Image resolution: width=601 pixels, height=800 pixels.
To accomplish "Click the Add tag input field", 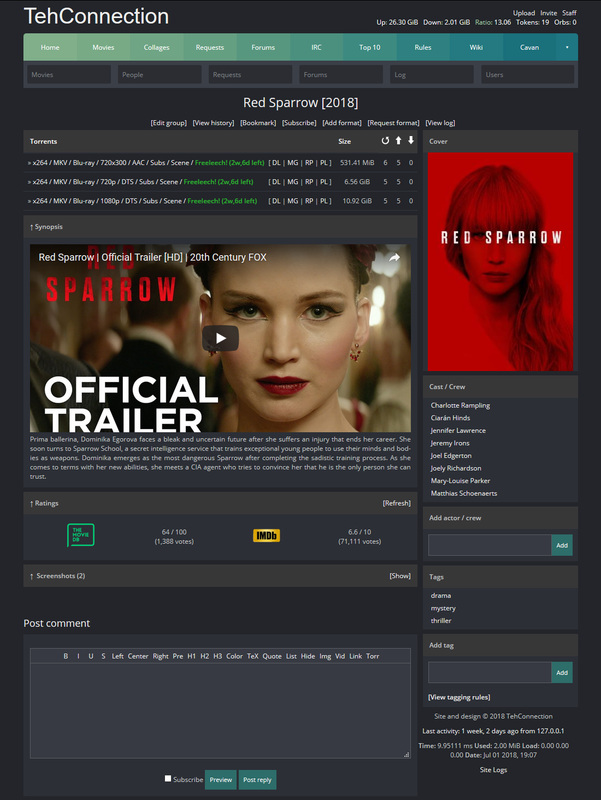I will [x=490, y=672].
